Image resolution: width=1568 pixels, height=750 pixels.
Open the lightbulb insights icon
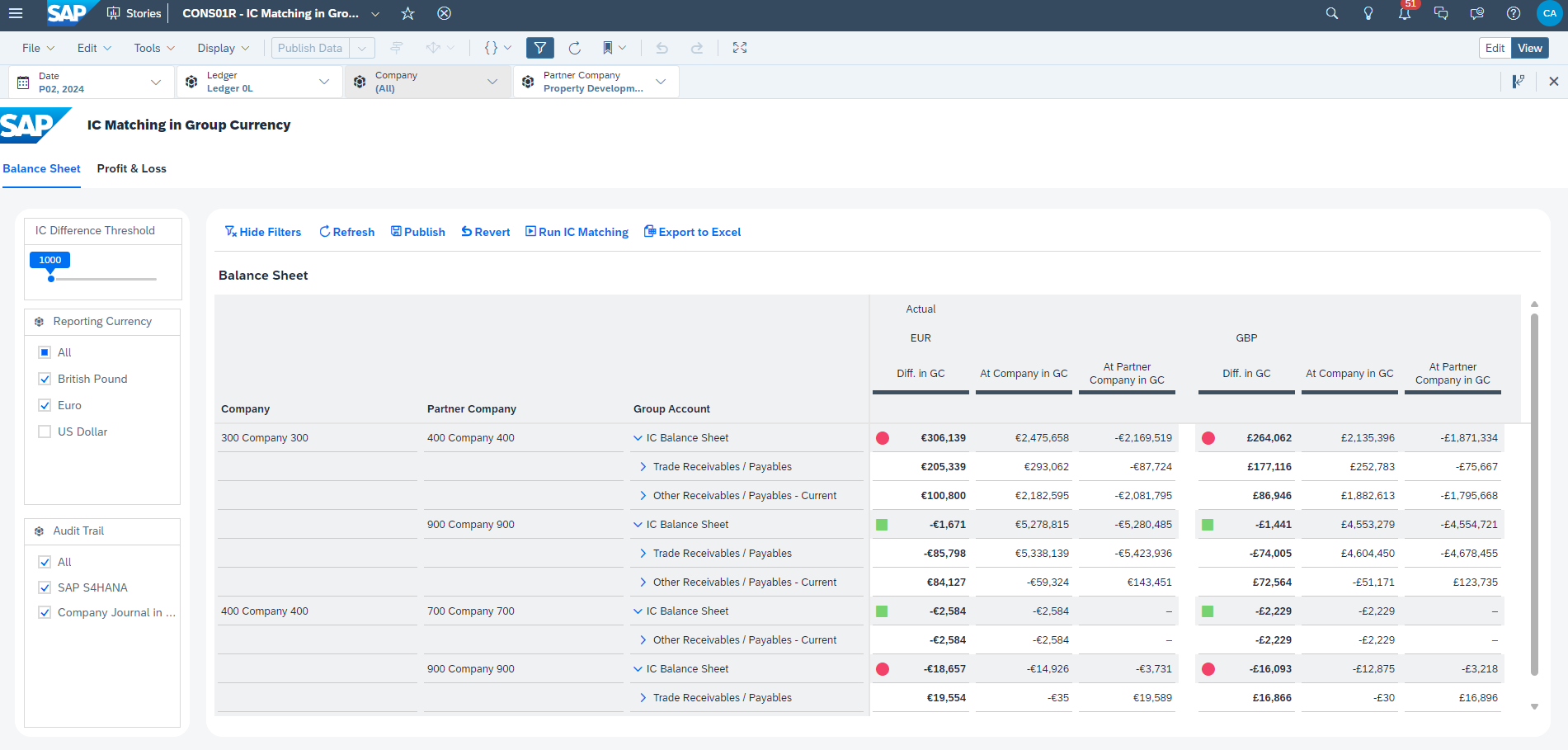[1368, 13]
